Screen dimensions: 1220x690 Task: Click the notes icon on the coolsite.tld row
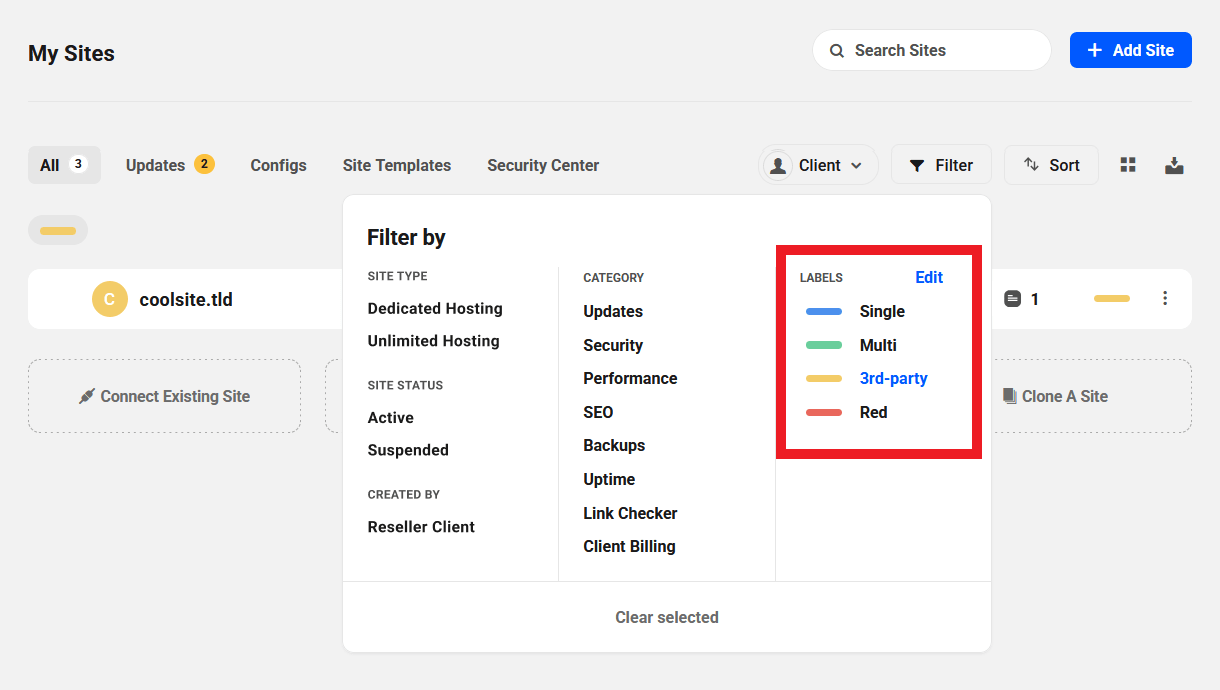1012,299
